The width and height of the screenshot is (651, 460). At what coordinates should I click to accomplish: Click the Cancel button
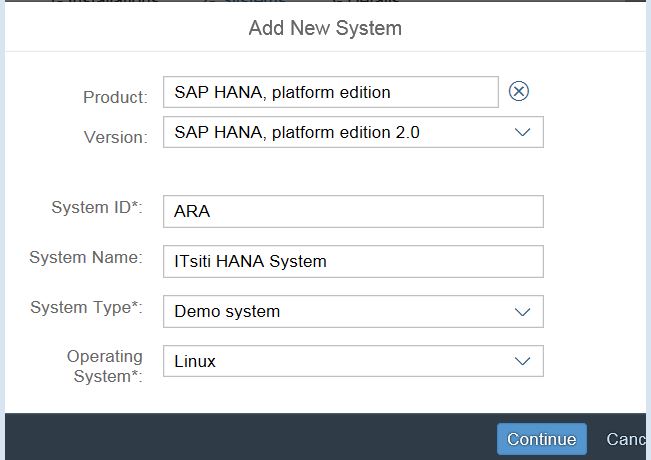tap(626, 439)
